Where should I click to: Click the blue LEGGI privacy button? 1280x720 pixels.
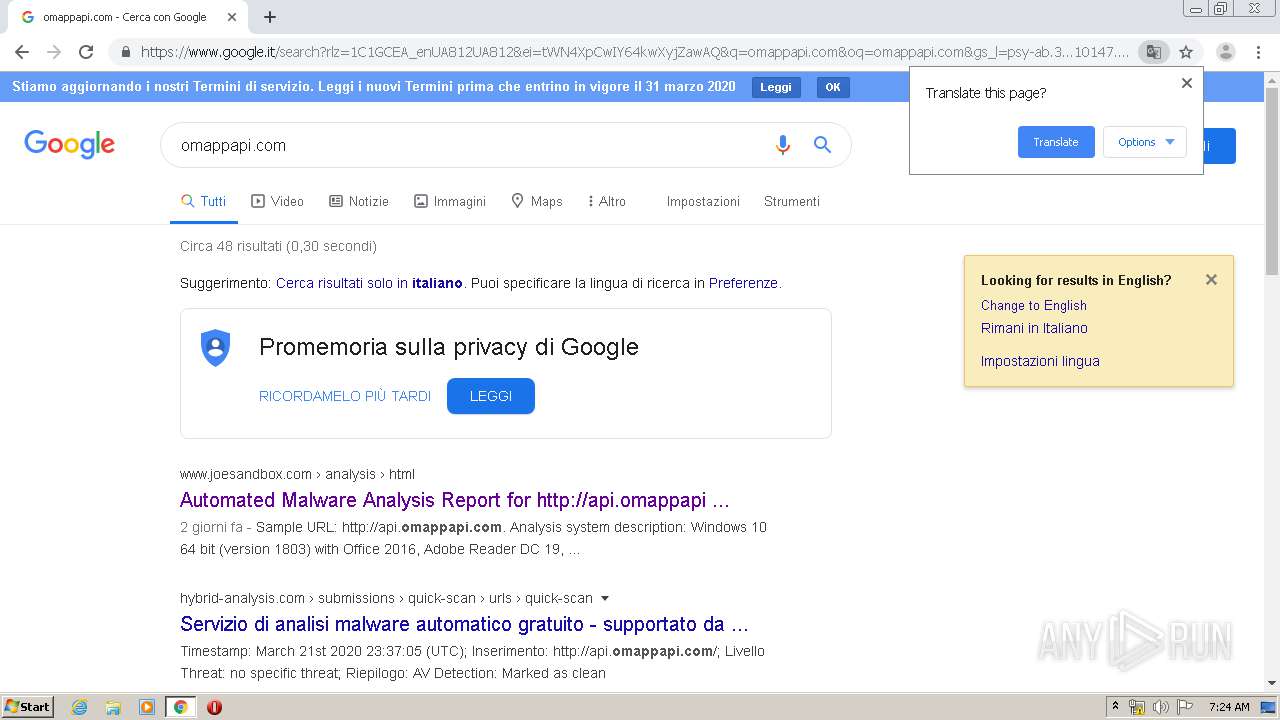pos(491,396)
